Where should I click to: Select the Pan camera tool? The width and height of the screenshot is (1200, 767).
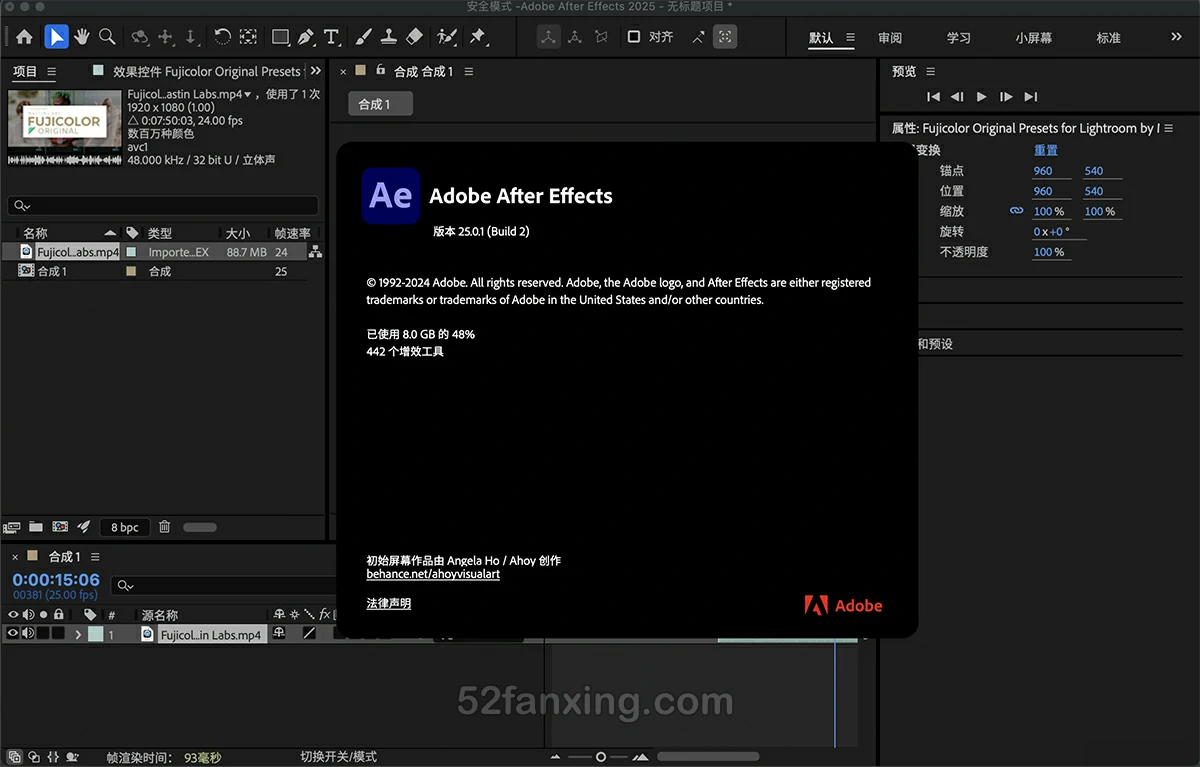coord(166,37)
